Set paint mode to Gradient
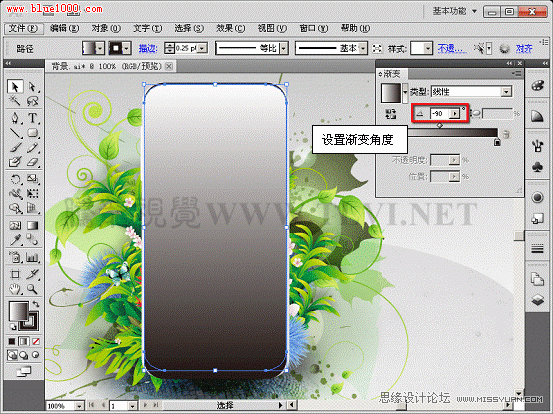 pos(24,341)
